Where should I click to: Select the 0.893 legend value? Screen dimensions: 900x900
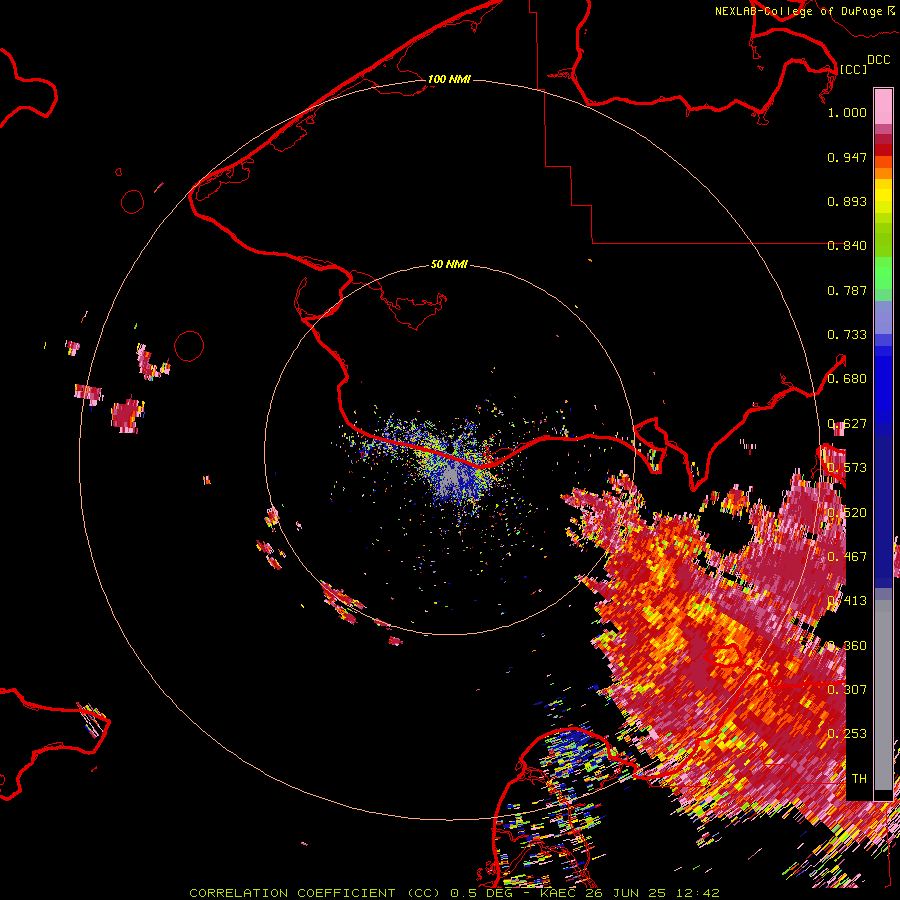coord(847,201)
